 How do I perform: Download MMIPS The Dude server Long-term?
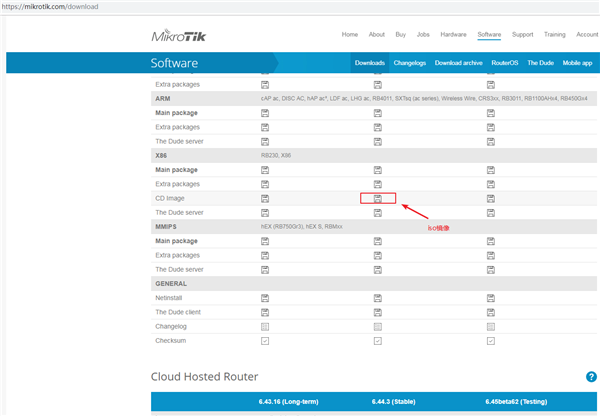[x=265, y=270]
